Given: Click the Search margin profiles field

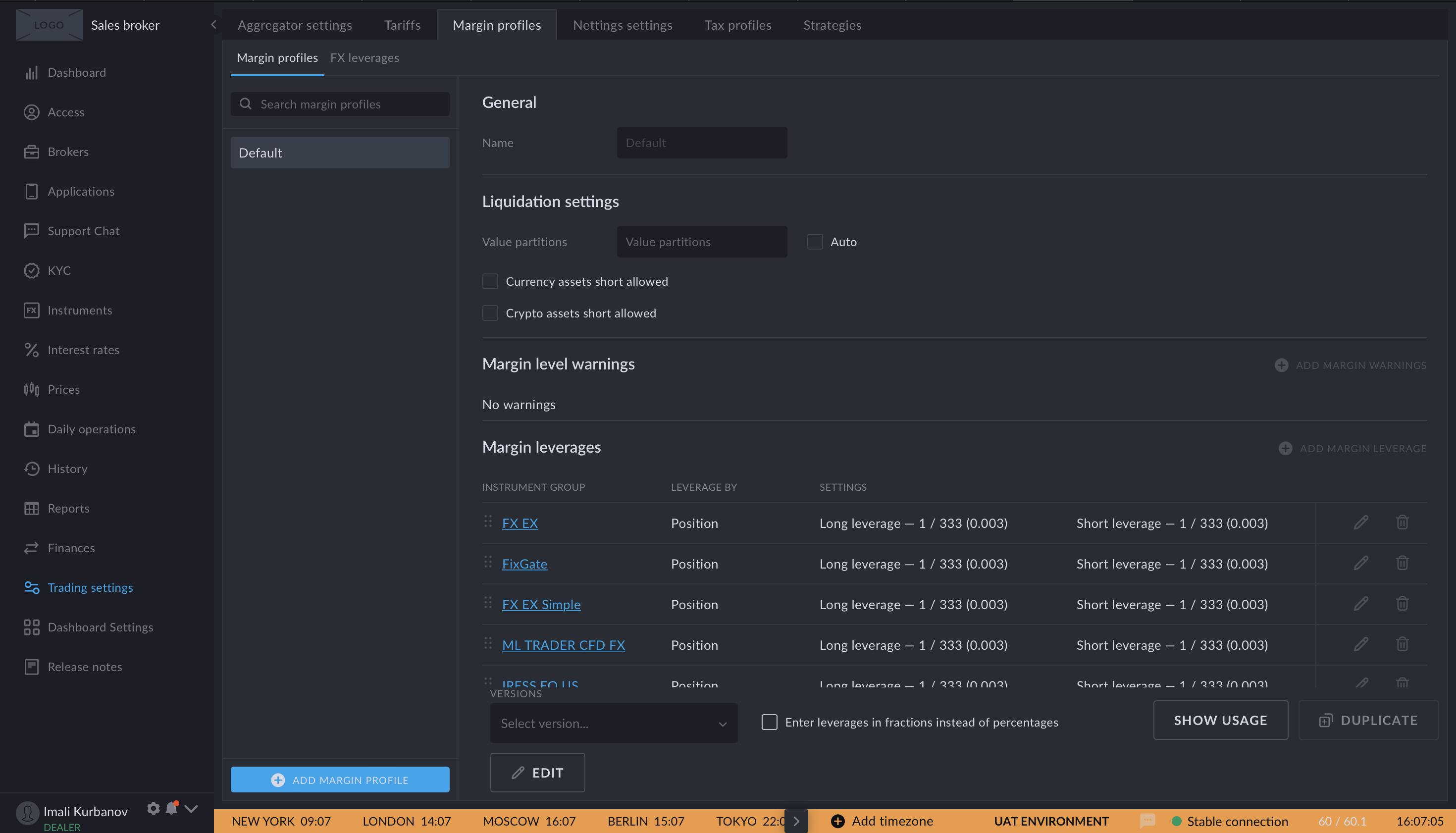Looking at the screenshot, I should click(339, 104).
